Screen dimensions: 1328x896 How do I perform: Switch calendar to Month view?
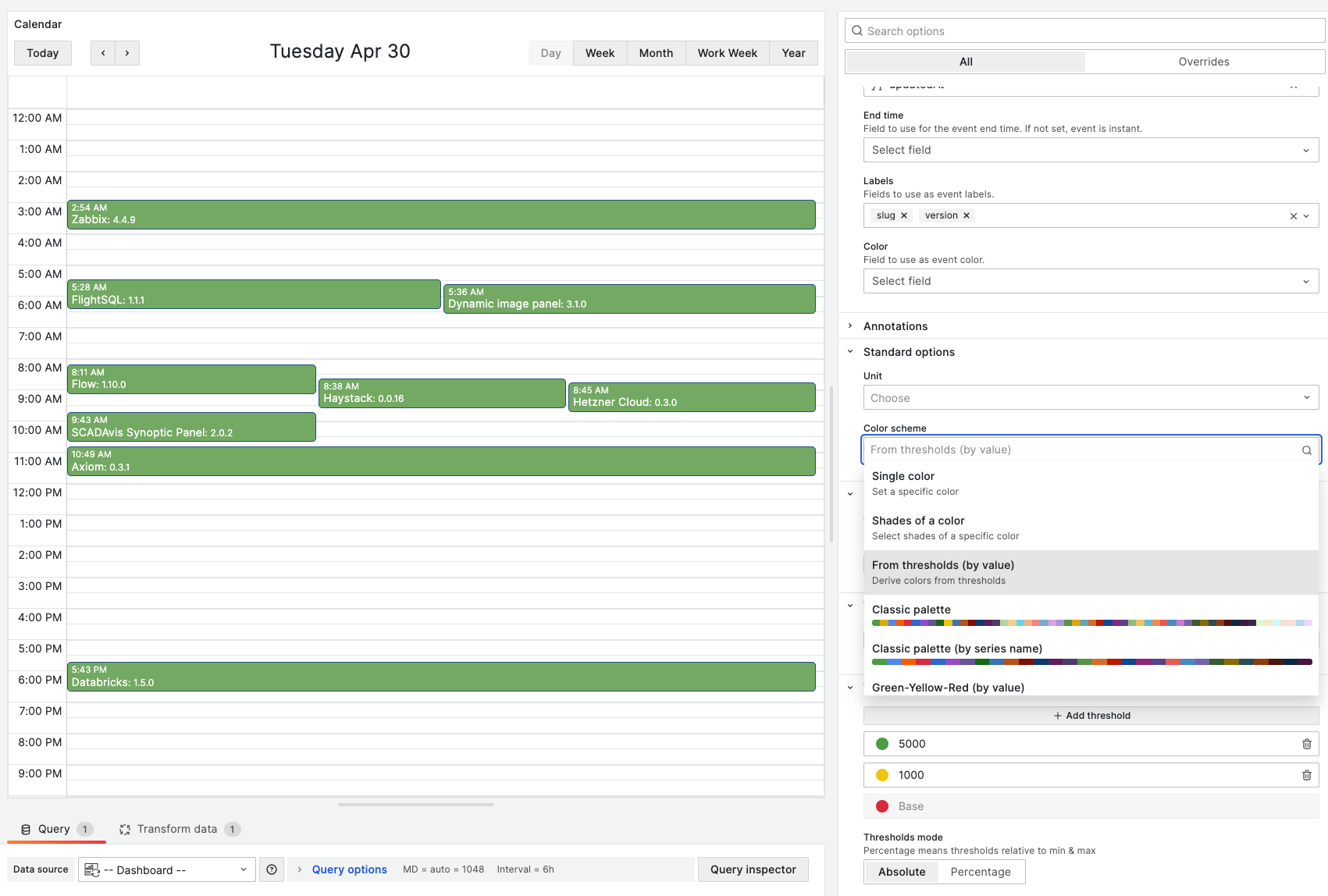(655, 52)
